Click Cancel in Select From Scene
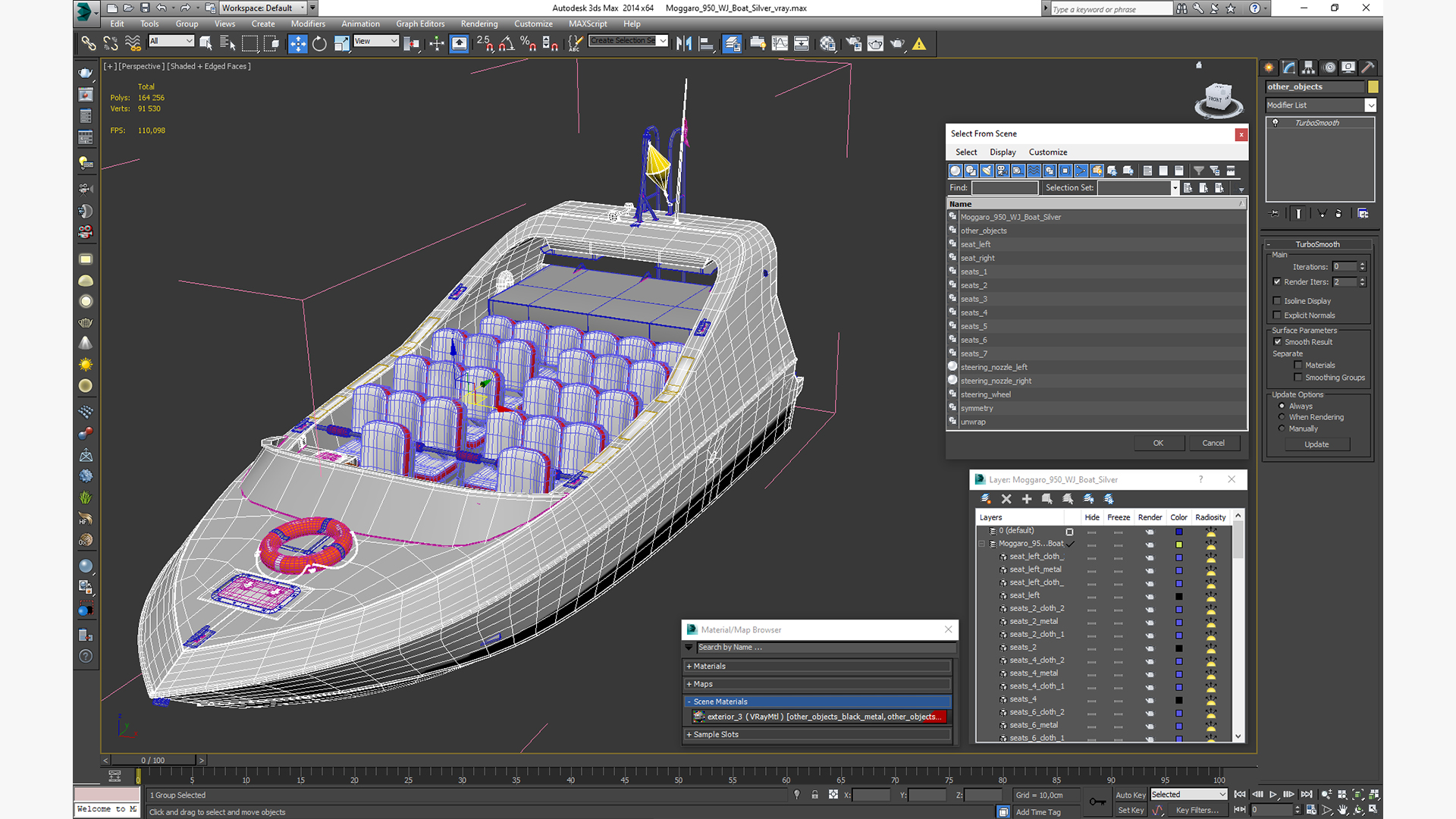1456x819 pixels. 1213,443
